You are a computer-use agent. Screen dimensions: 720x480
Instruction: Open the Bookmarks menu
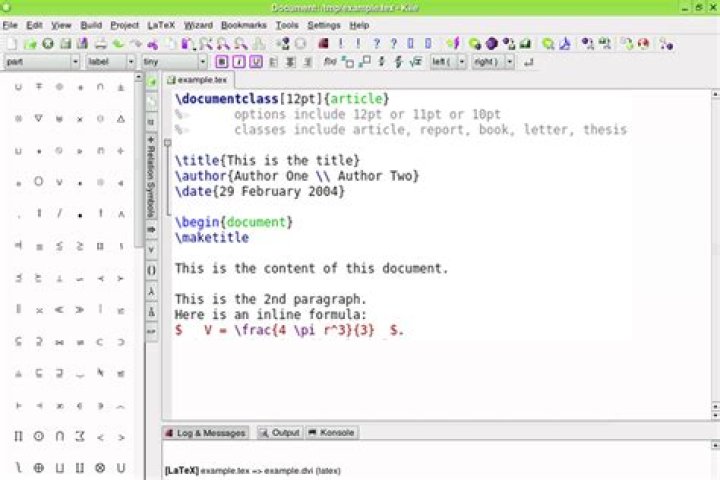(244, 25)
